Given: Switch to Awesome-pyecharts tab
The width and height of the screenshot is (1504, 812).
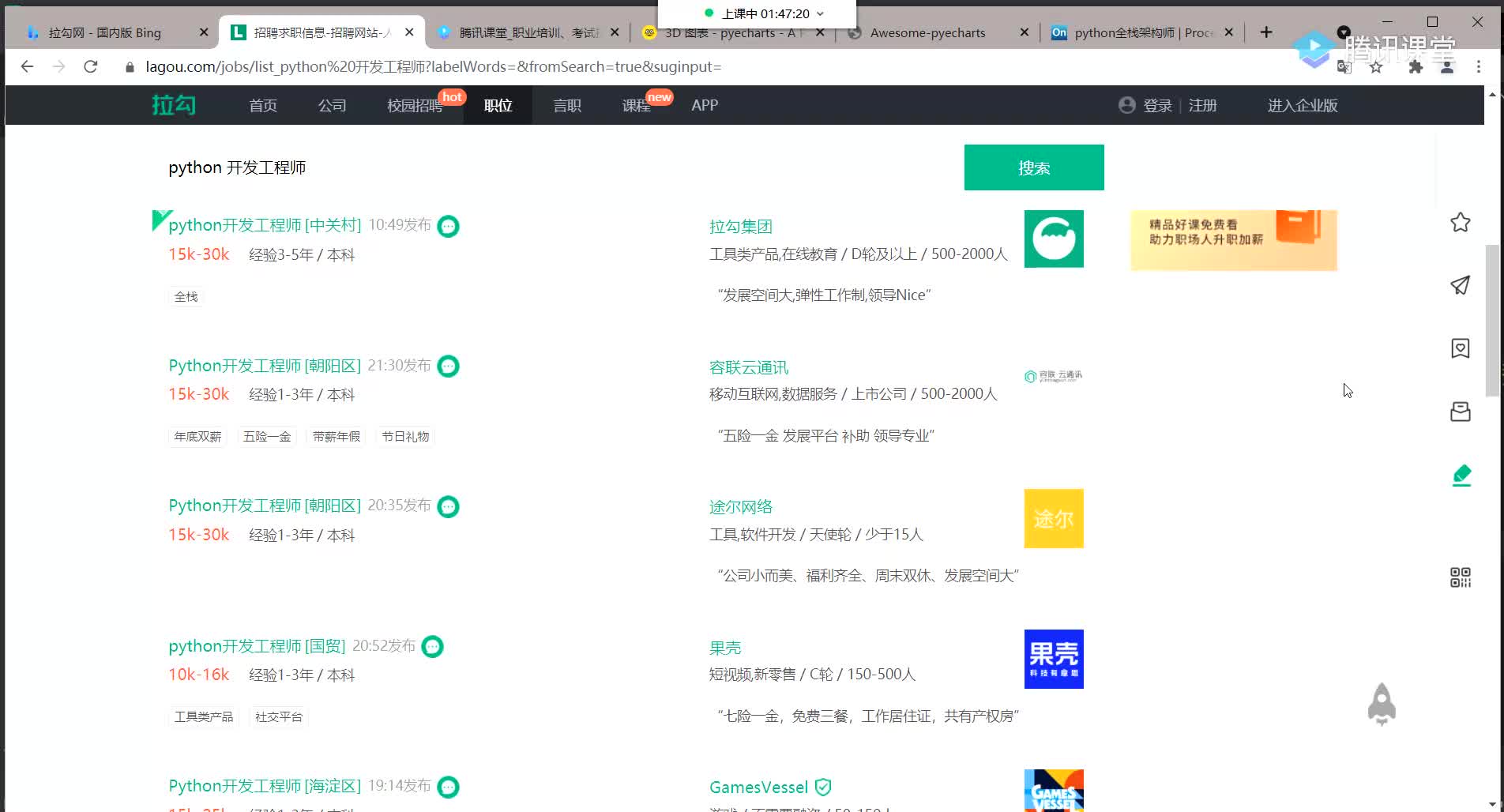Looking at the screenshot, I should coord(928,32).
